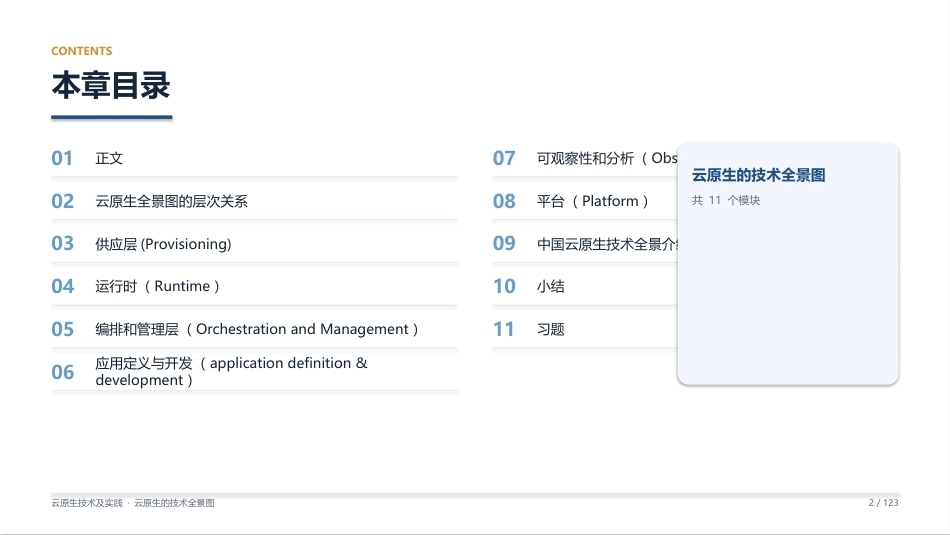Image resolution: width=950 pixels, height=535 pixels.
Task: Click the number 06 in contents
Action: pyautogui.click(x=62, y=372)
